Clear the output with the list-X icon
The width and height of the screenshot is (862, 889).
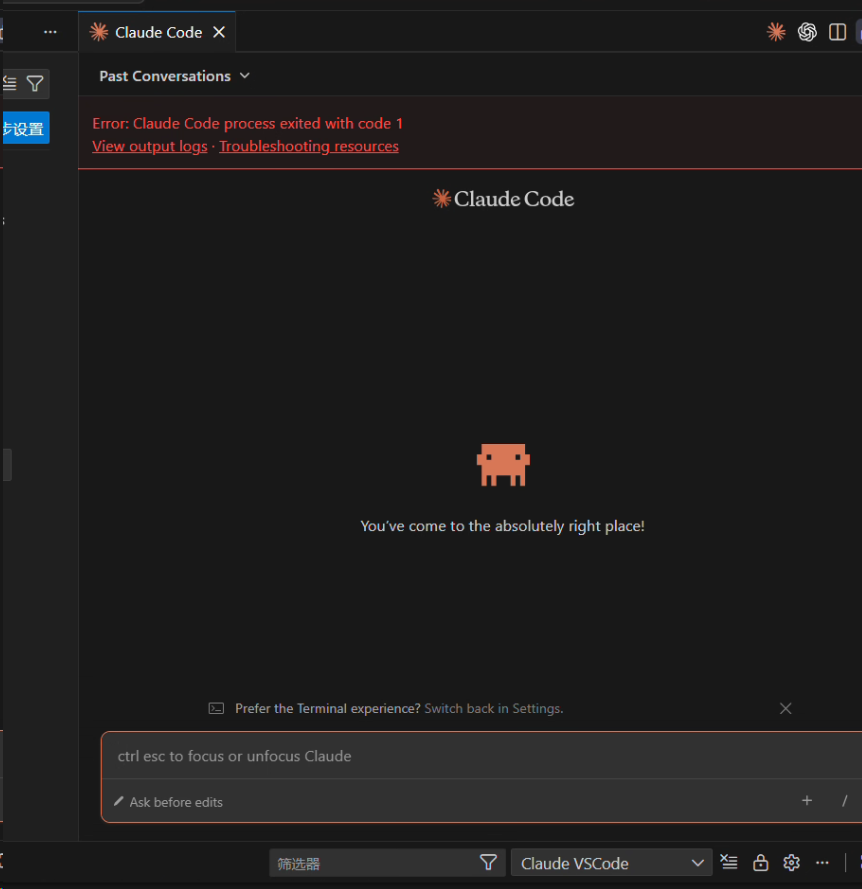729,862
